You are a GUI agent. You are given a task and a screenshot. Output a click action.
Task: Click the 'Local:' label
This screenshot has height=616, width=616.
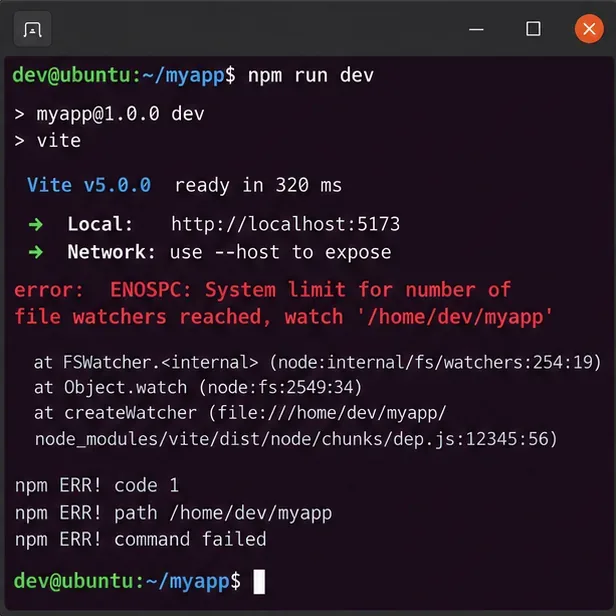pyautogui.click(x=100, y=224)
